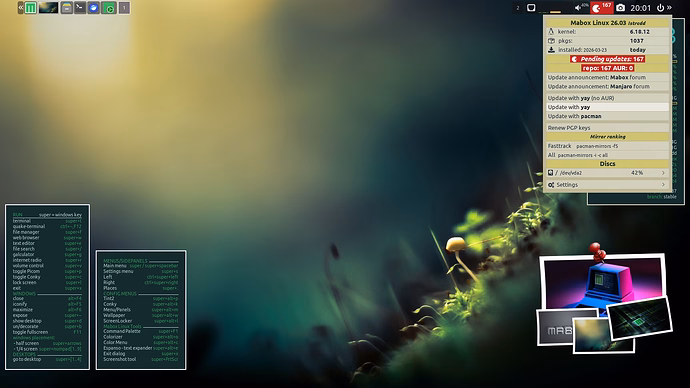Expand the /dev/vda2 disc submenu
690x388 pixels.
click(x=607, y=173)
